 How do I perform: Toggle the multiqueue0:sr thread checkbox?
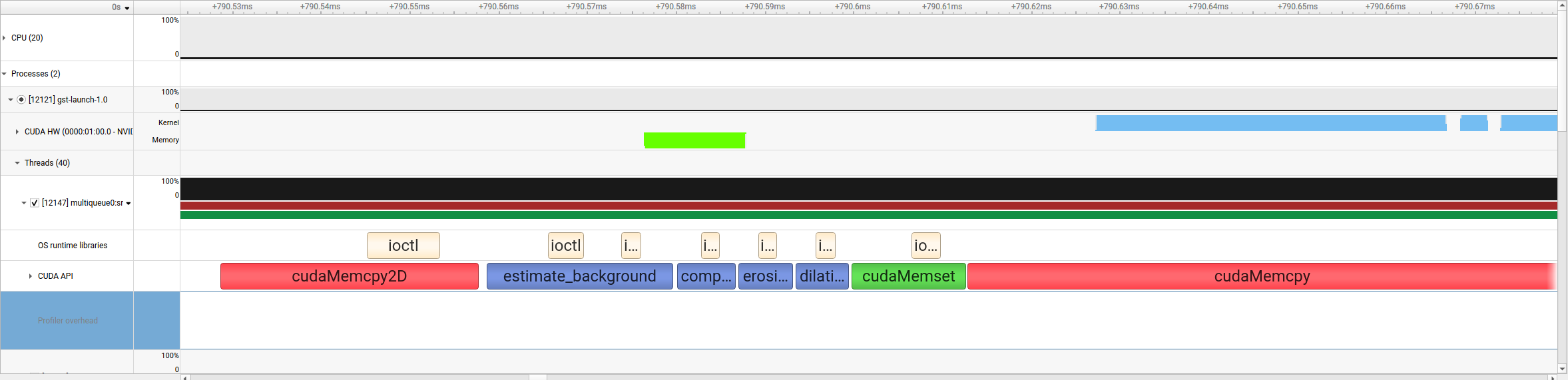(x=35, y=203)
